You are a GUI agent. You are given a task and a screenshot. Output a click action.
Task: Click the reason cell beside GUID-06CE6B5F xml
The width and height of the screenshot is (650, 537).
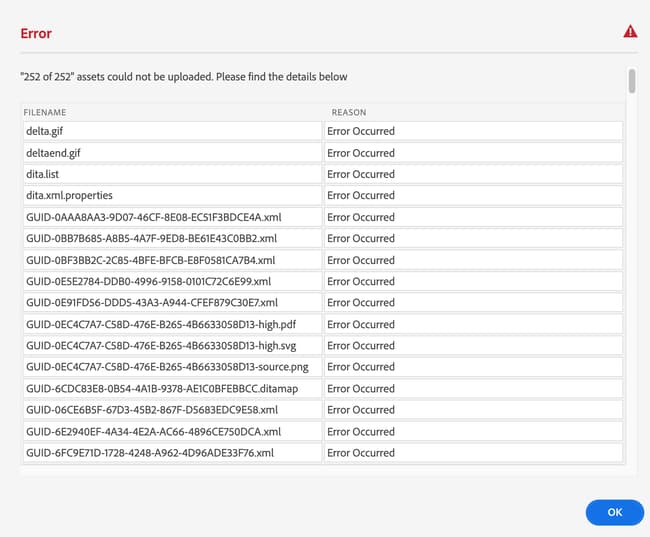[473, 410]
